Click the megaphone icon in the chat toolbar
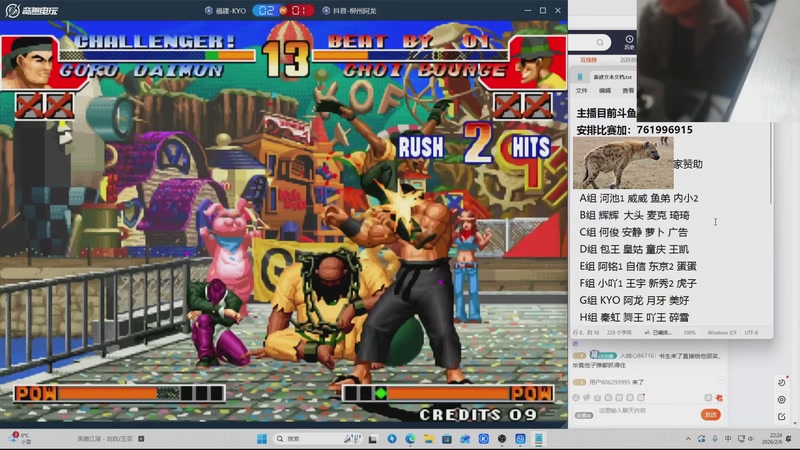 (x=587, y=397)
